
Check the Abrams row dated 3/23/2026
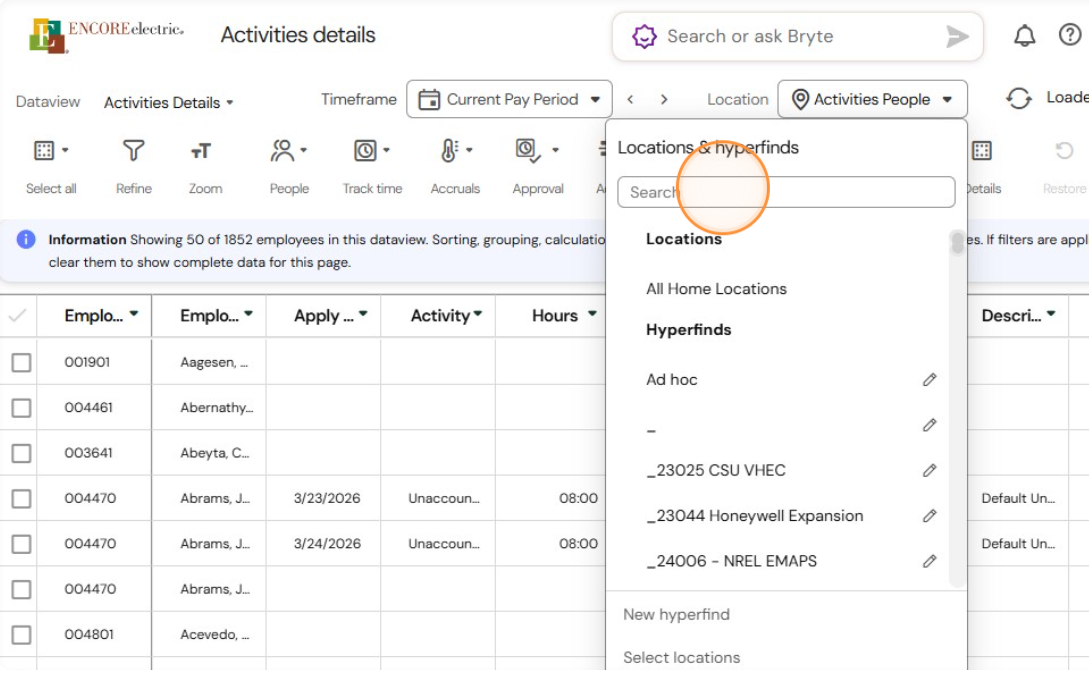tap(22, 499)
